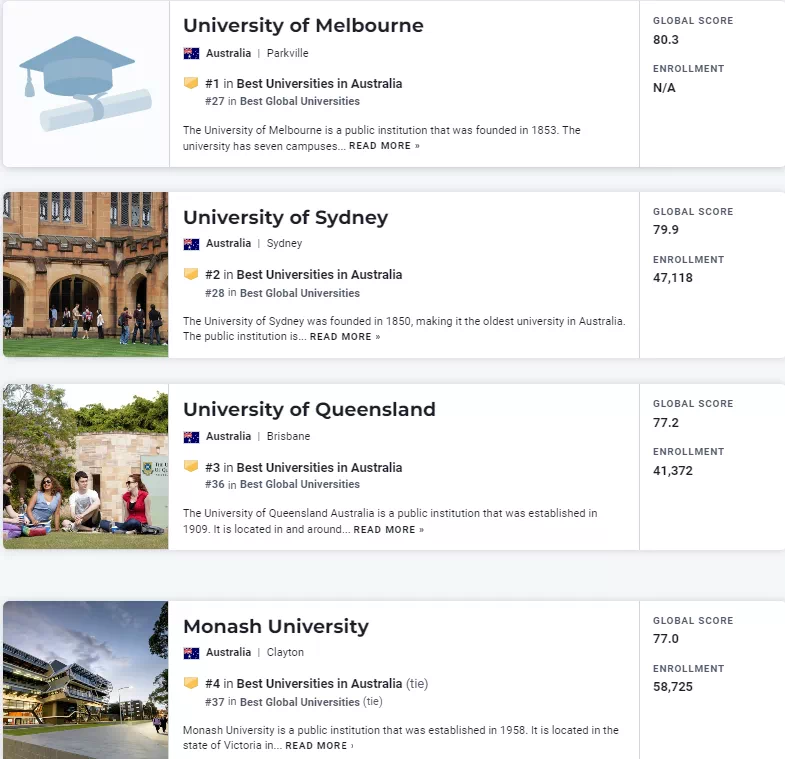Open #27 in Best Global Universities link
The height and width of the screenshot is (759, 785).
tap(282, 101)
